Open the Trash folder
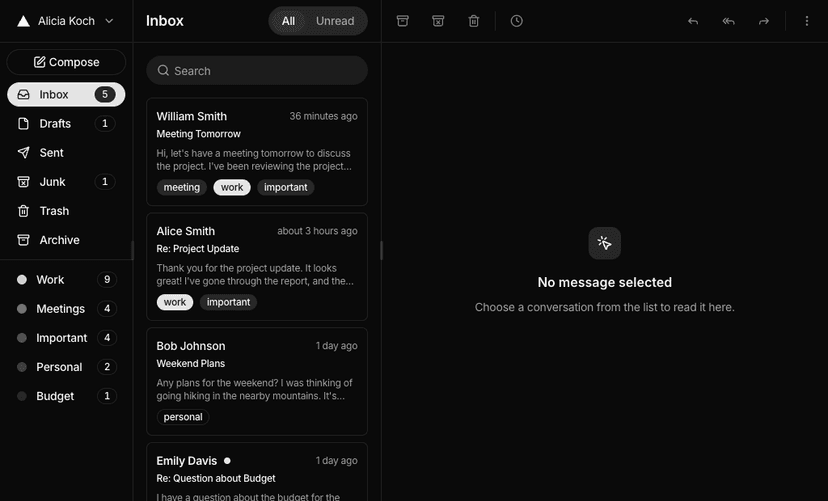This screenshot has width=828, height=501. click(x=66, y=211)
